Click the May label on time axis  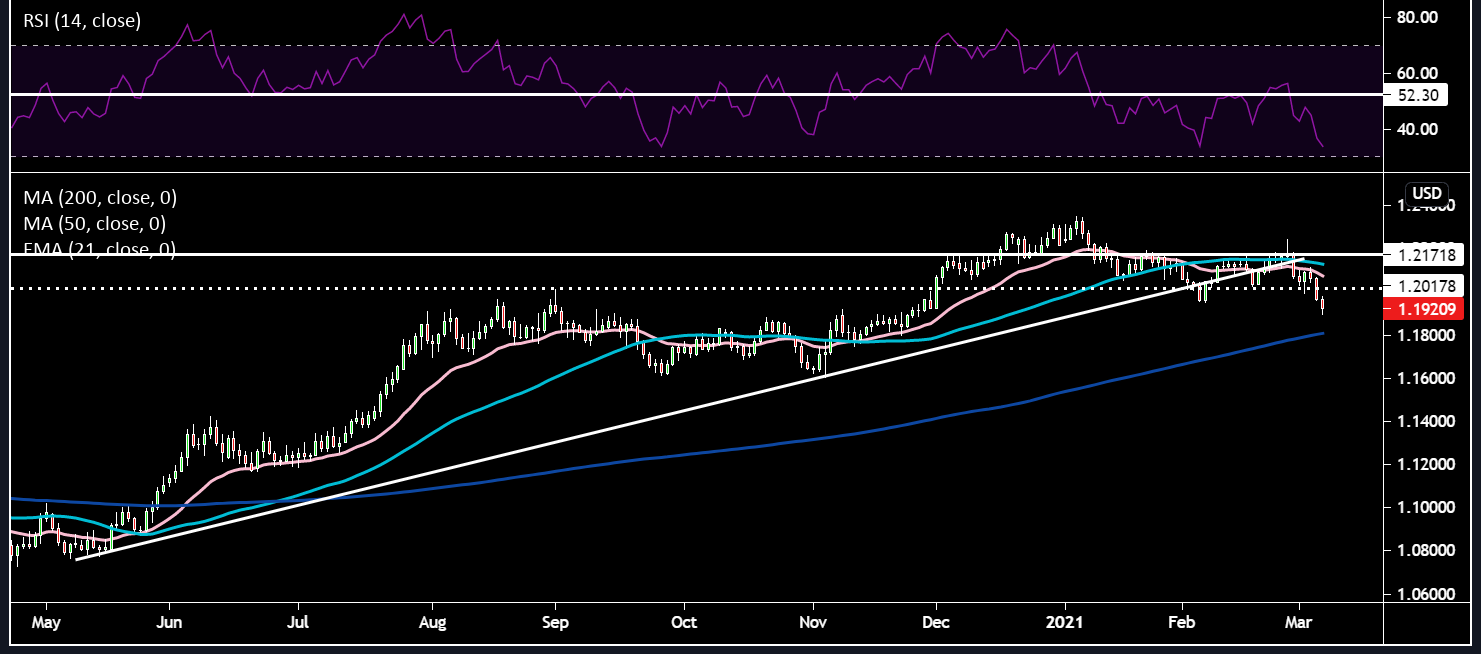pyautogui.click(x=45, y=621)
